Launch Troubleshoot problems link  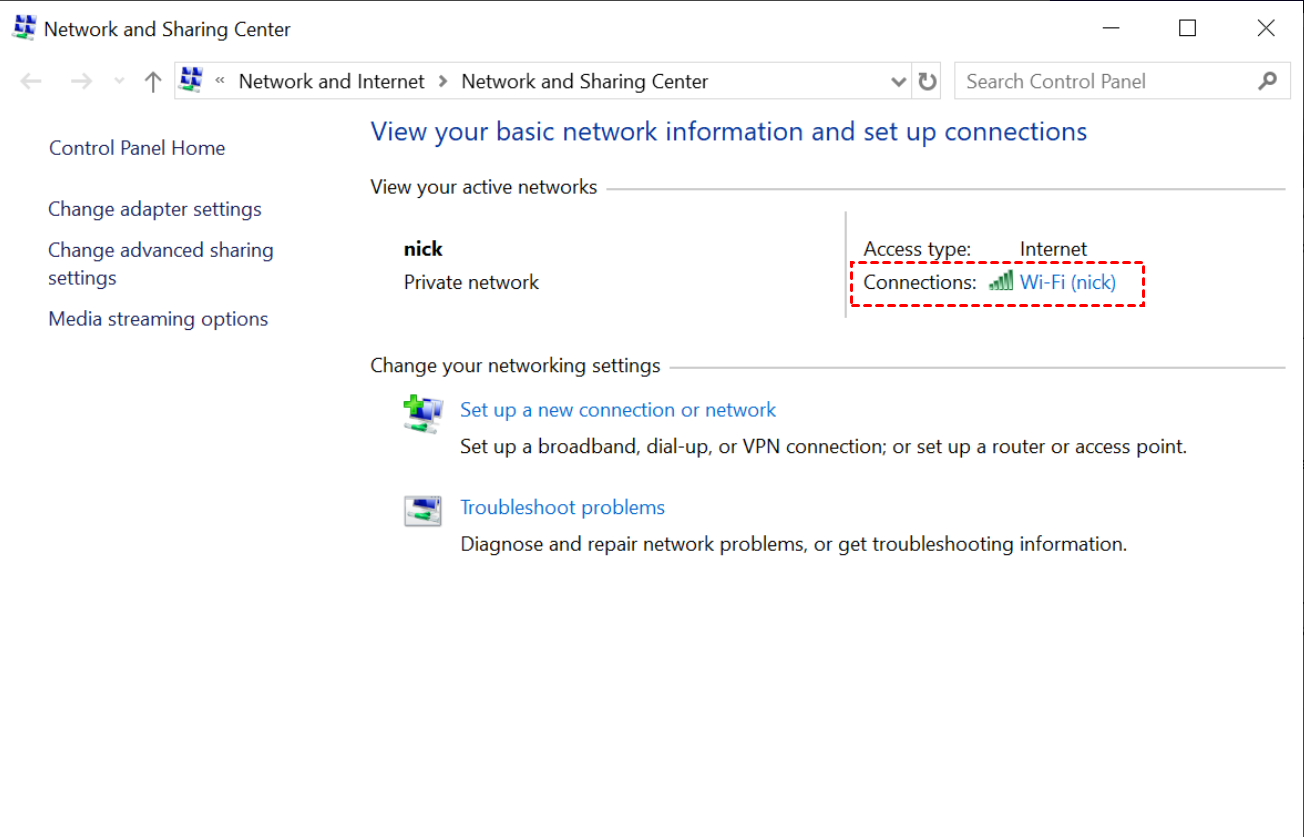(x=562, y=507)
